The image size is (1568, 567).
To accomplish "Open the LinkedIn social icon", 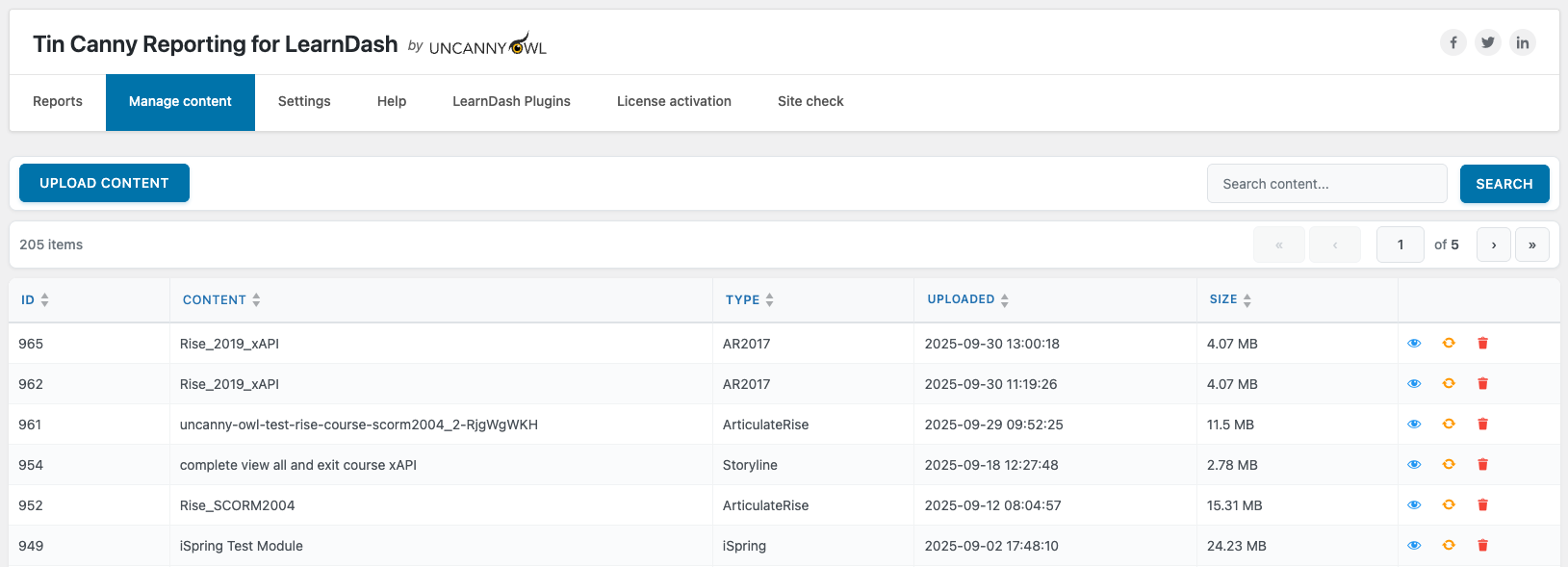I will click(1522, 42).
